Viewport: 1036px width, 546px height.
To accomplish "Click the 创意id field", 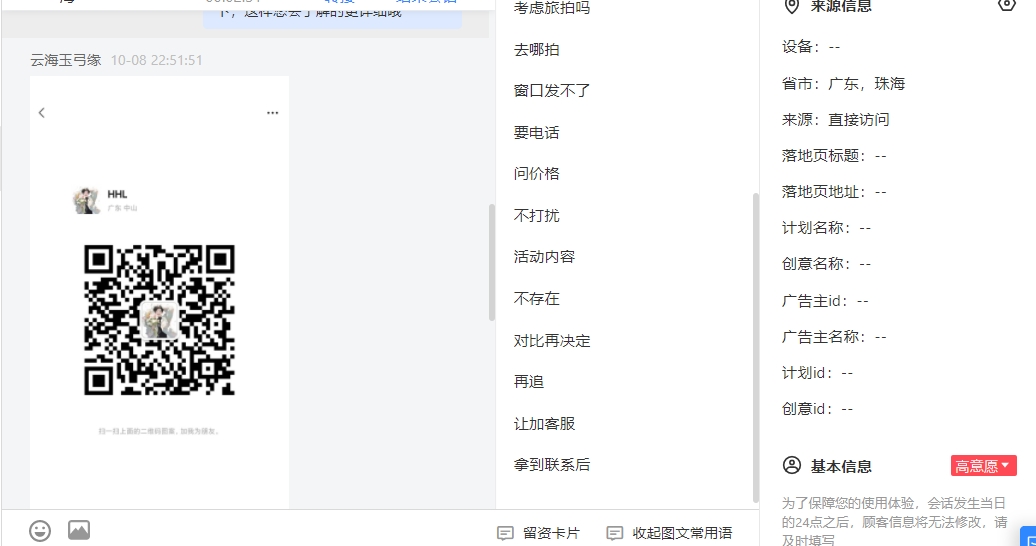I will pos(817,409).
